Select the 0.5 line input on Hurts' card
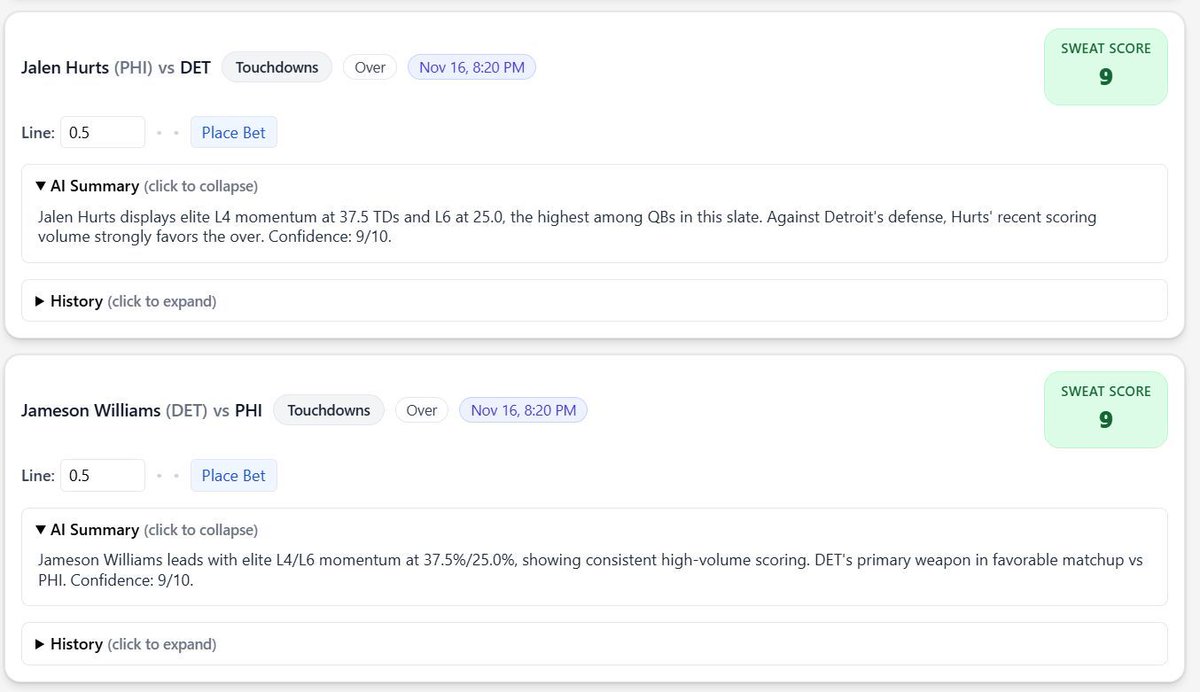This screenshot has width=1200, height=692. 102,131
